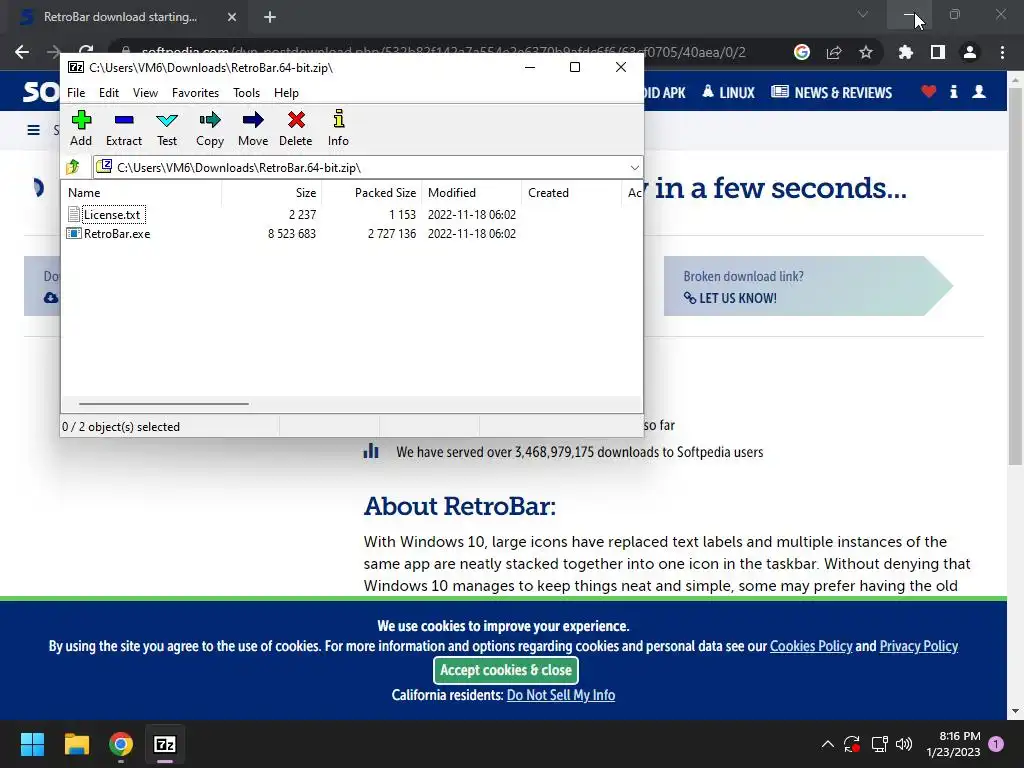The image size is (1024, 768).
Task: Go up one folder level in 7-Zip
Action: point(73,167)
